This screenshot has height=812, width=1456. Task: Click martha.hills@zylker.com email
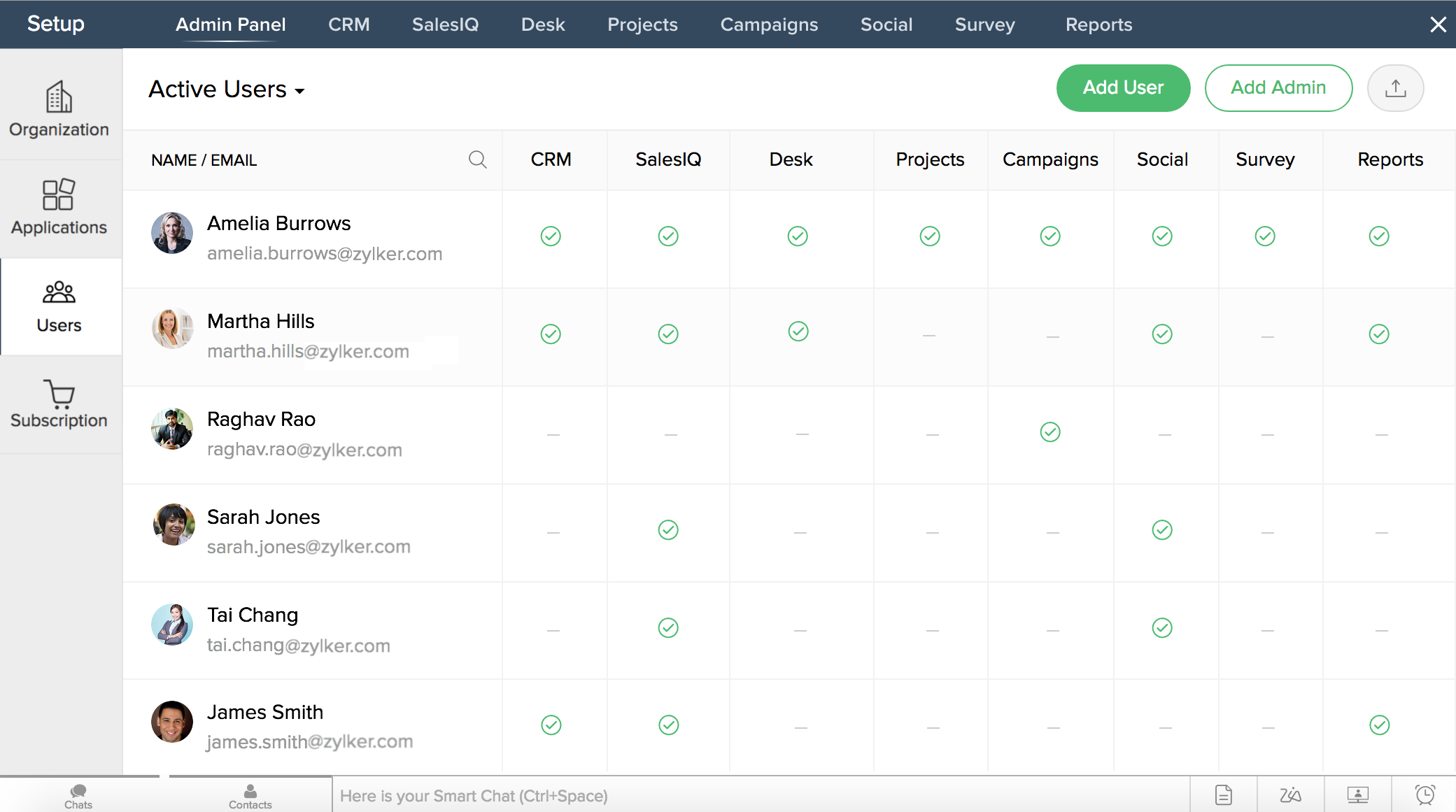point(308,351)
